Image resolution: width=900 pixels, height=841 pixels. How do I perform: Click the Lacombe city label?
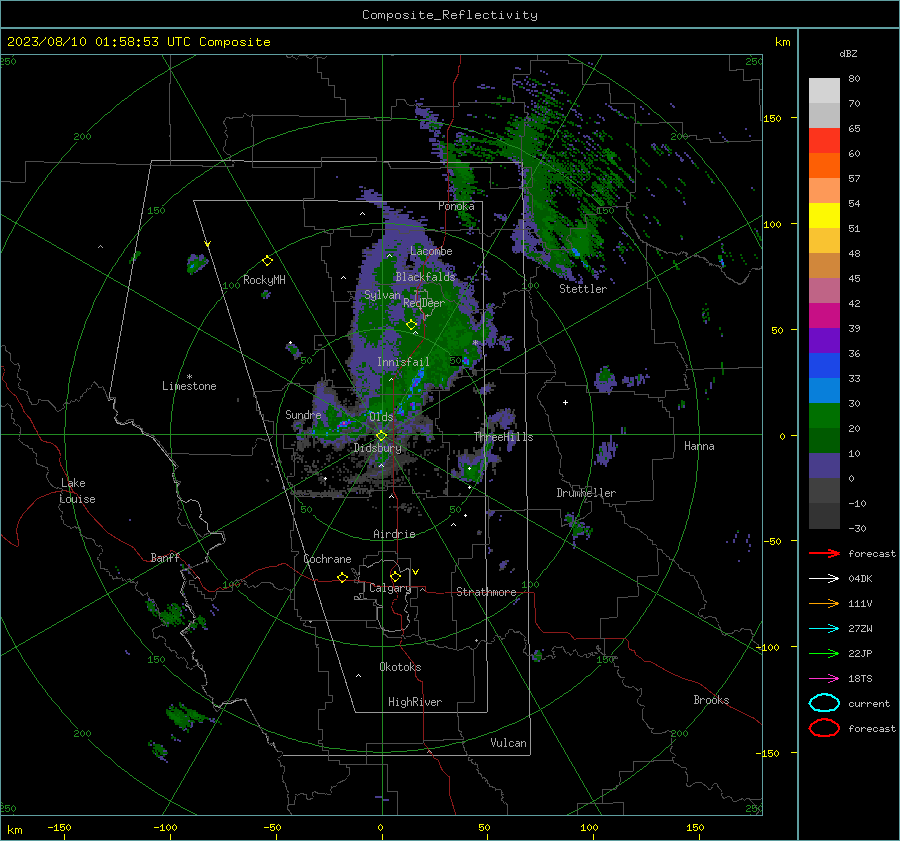(431, 251)
